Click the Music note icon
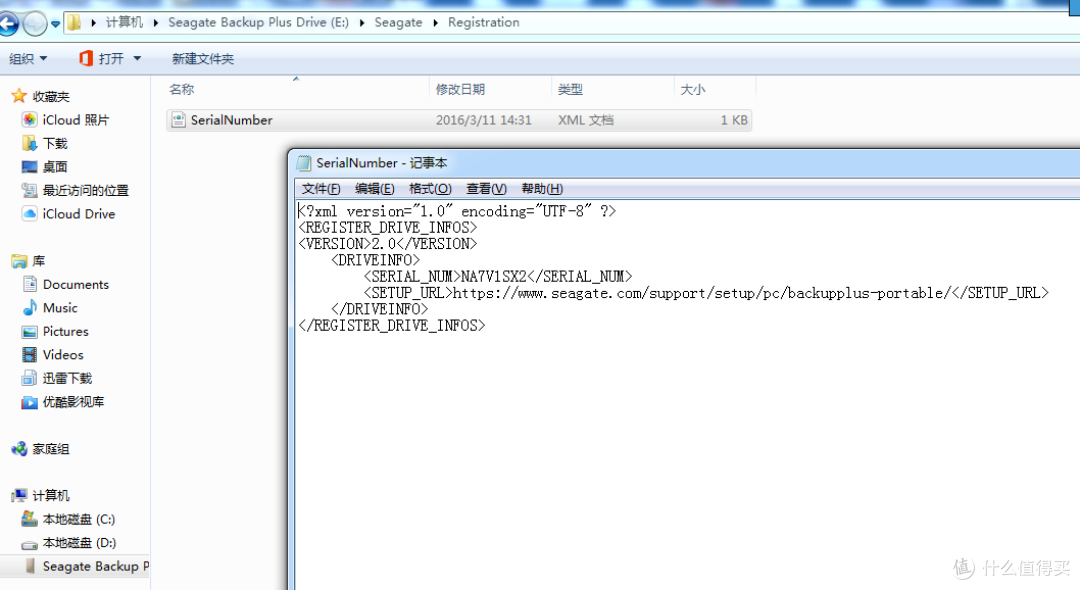 pyautogui.click(x=29, y=308)
